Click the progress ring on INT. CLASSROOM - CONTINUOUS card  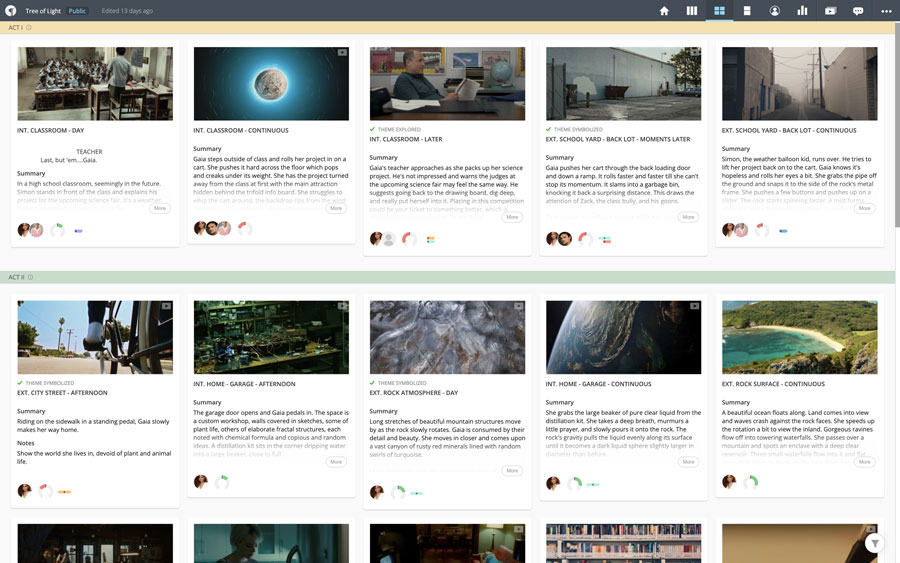tap(245, 228)
